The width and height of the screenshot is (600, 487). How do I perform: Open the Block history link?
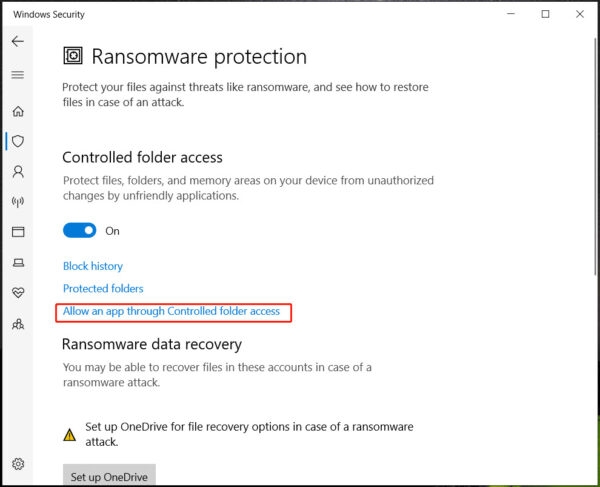tap(93, 266)
